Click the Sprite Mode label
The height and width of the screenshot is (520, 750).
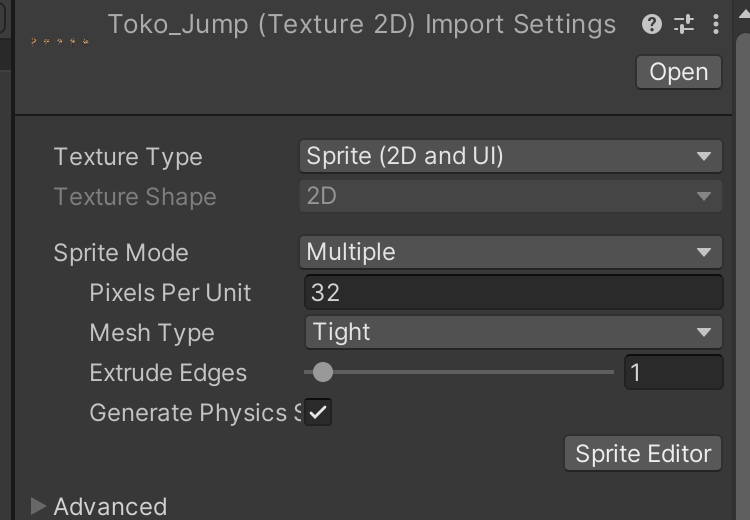[121, 252]
